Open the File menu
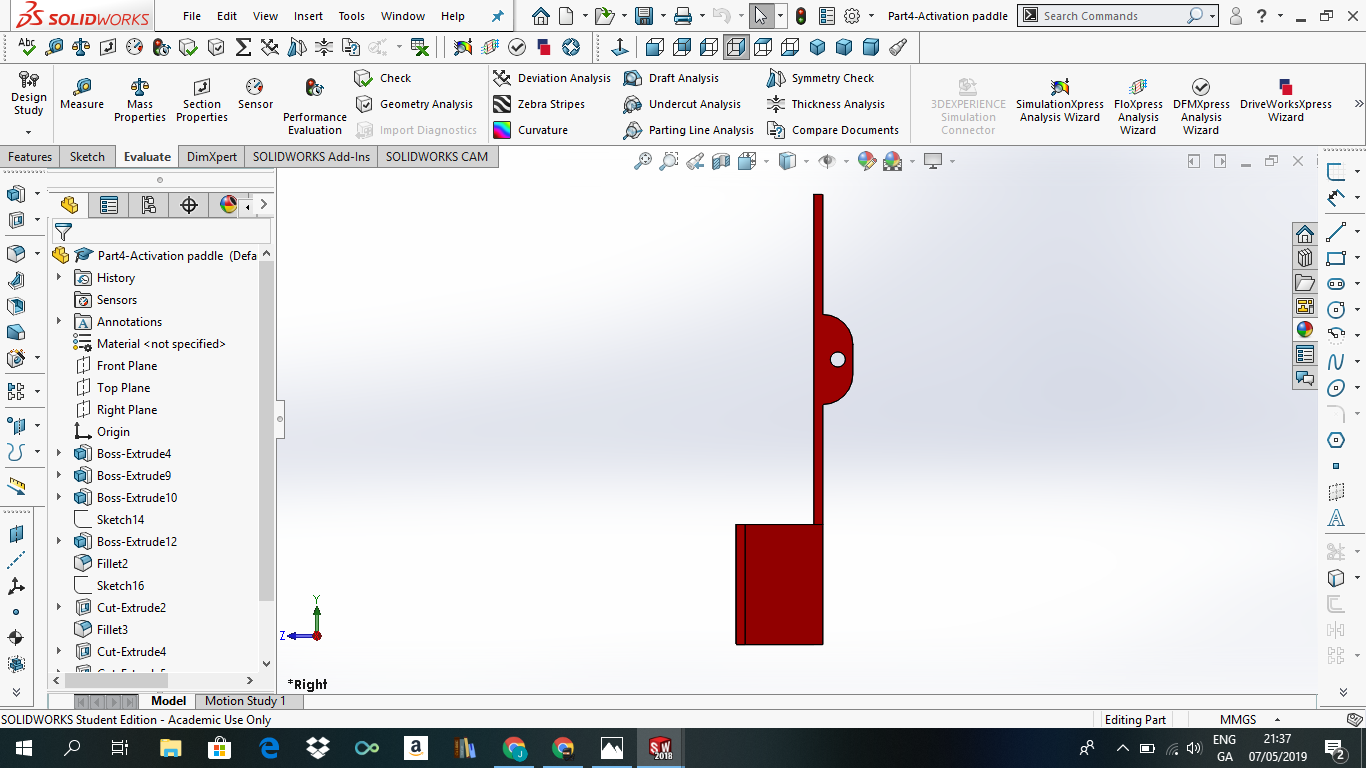Viewport: 1366px width, 768px height. point(192,16)
